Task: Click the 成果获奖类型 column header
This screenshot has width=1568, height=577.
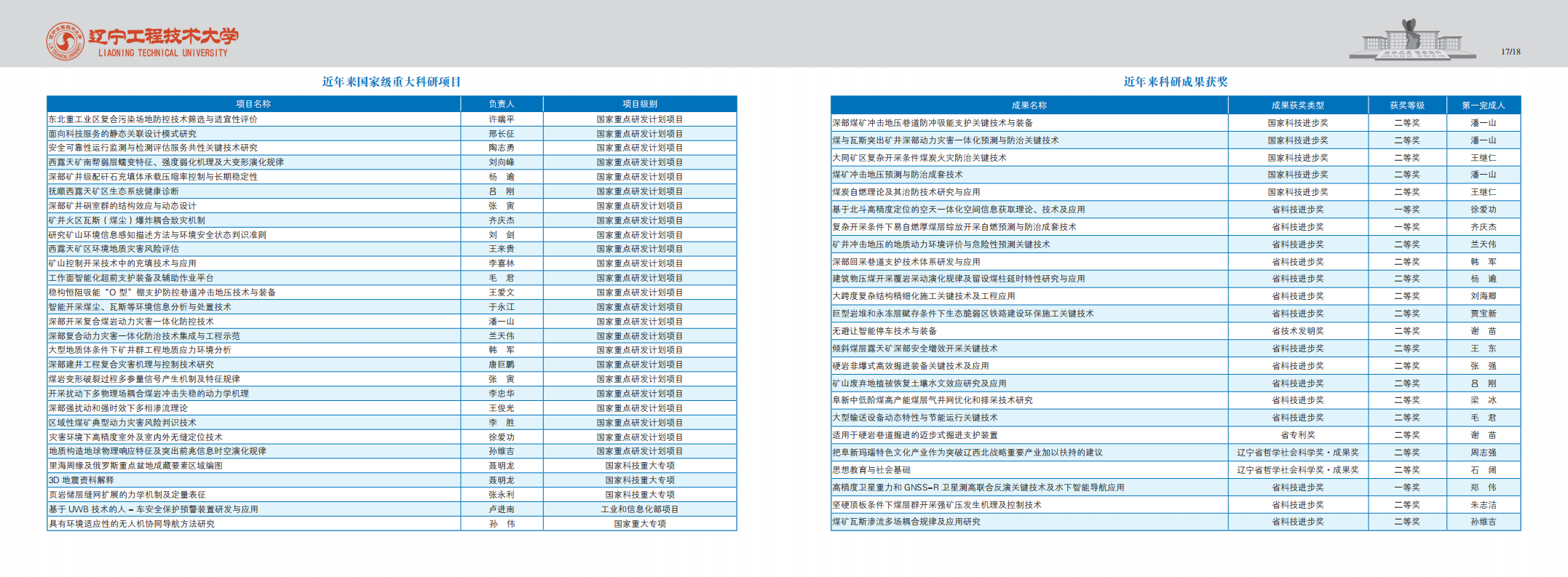Action: [x=1298, y=106]
